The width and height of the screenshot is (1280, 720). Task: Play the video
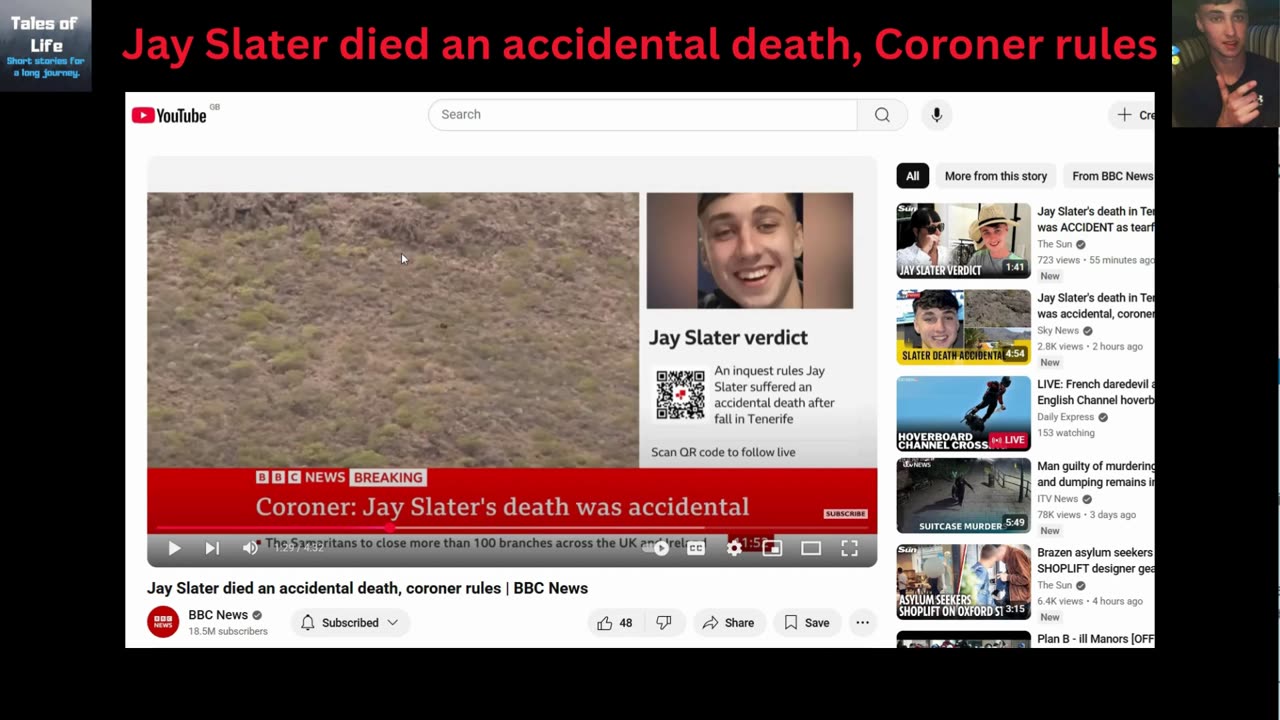tap(174, 548)
